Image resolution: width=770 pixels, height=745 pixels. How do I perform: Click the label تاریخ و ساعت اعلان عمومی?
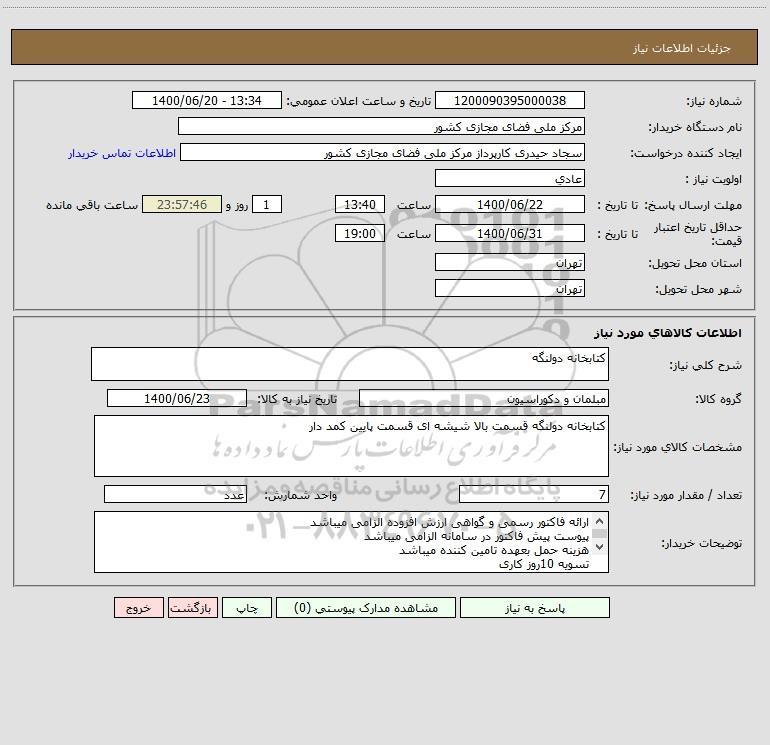(x=359, y=101)
